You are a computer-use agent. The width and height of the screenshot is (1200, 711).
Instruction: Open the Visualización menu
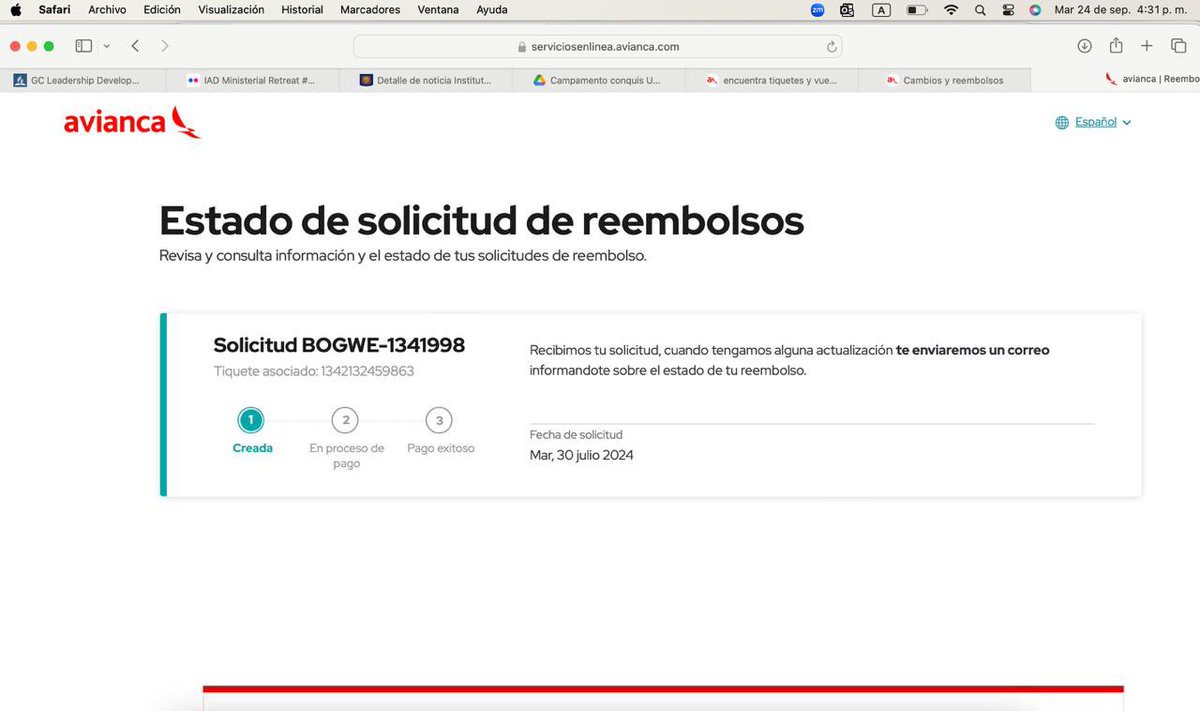pyautogui.click(x=231, y=10)
